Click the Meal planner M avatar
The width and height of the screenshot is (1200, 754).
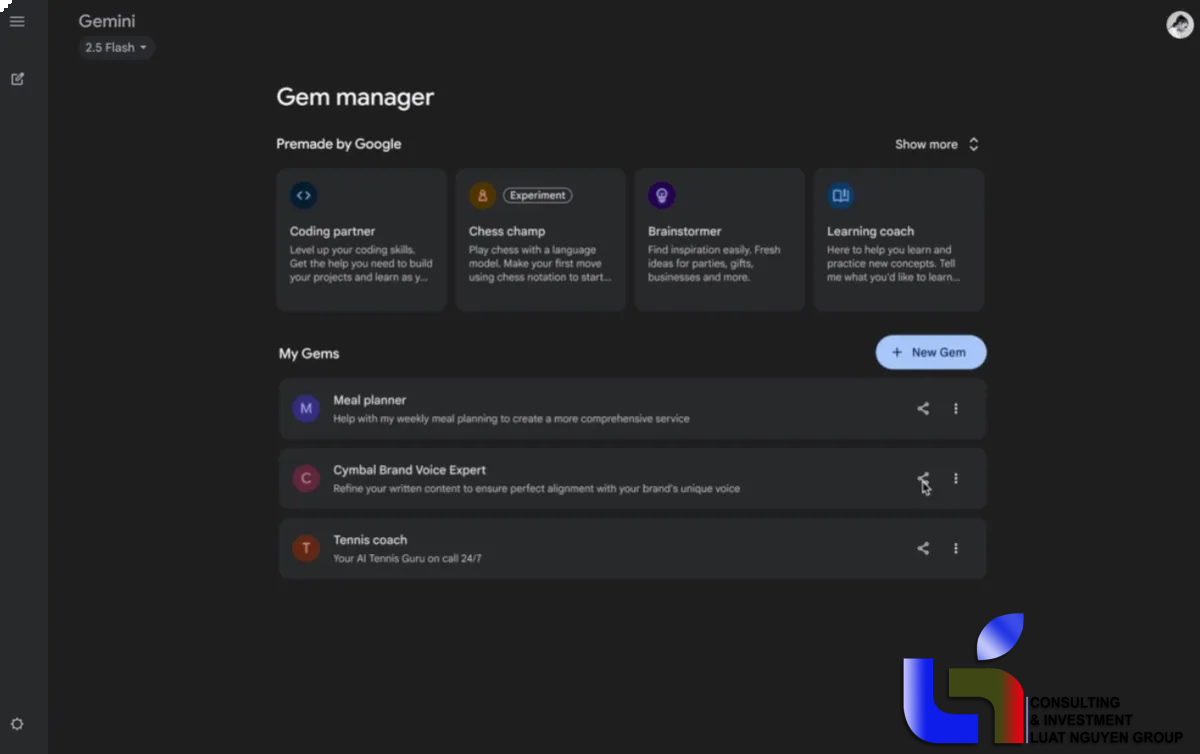click(x=306, y=408)
